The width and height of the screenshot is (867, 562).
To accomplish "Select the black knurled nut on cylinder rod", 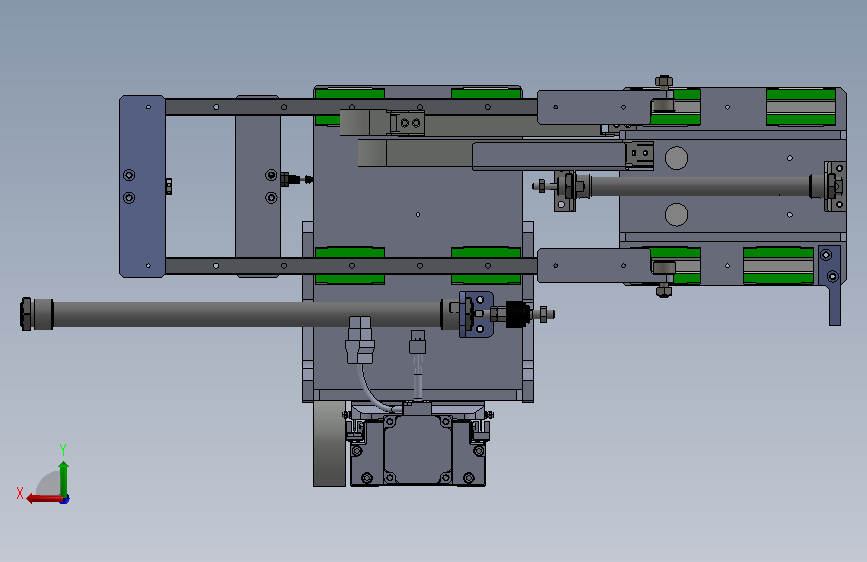I will 518,314.
